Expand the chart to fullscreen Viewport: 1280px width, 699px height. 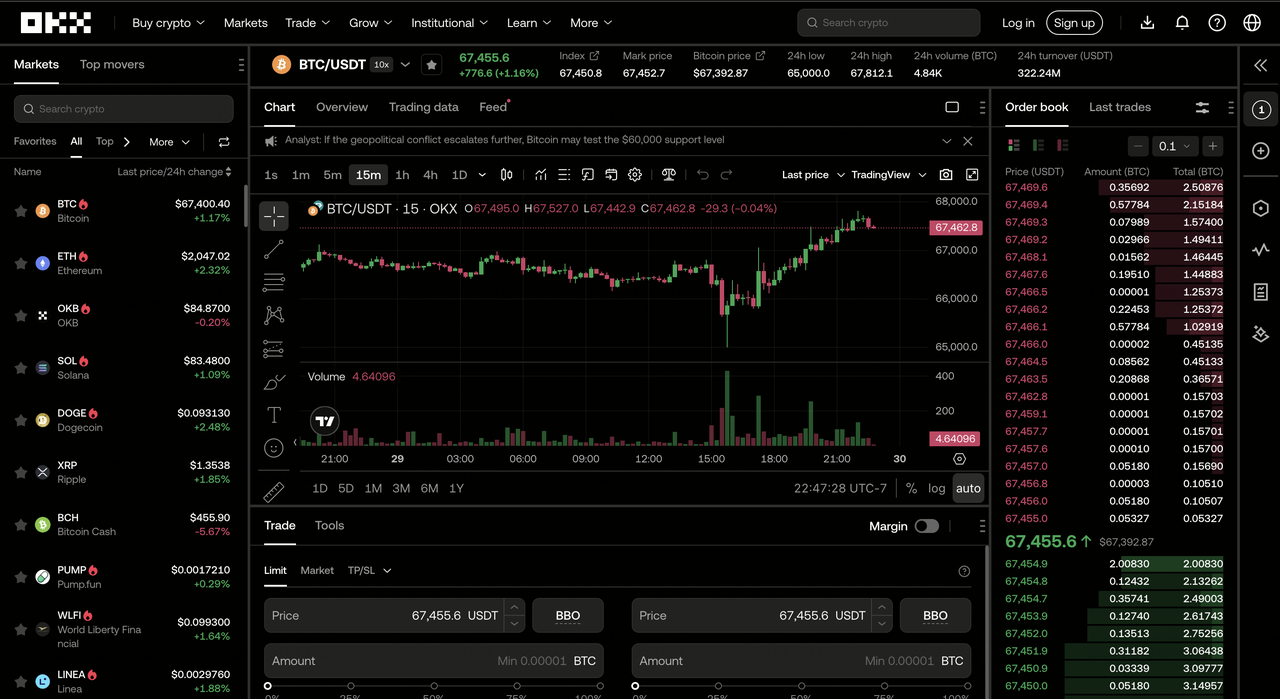tap(972, 175)
